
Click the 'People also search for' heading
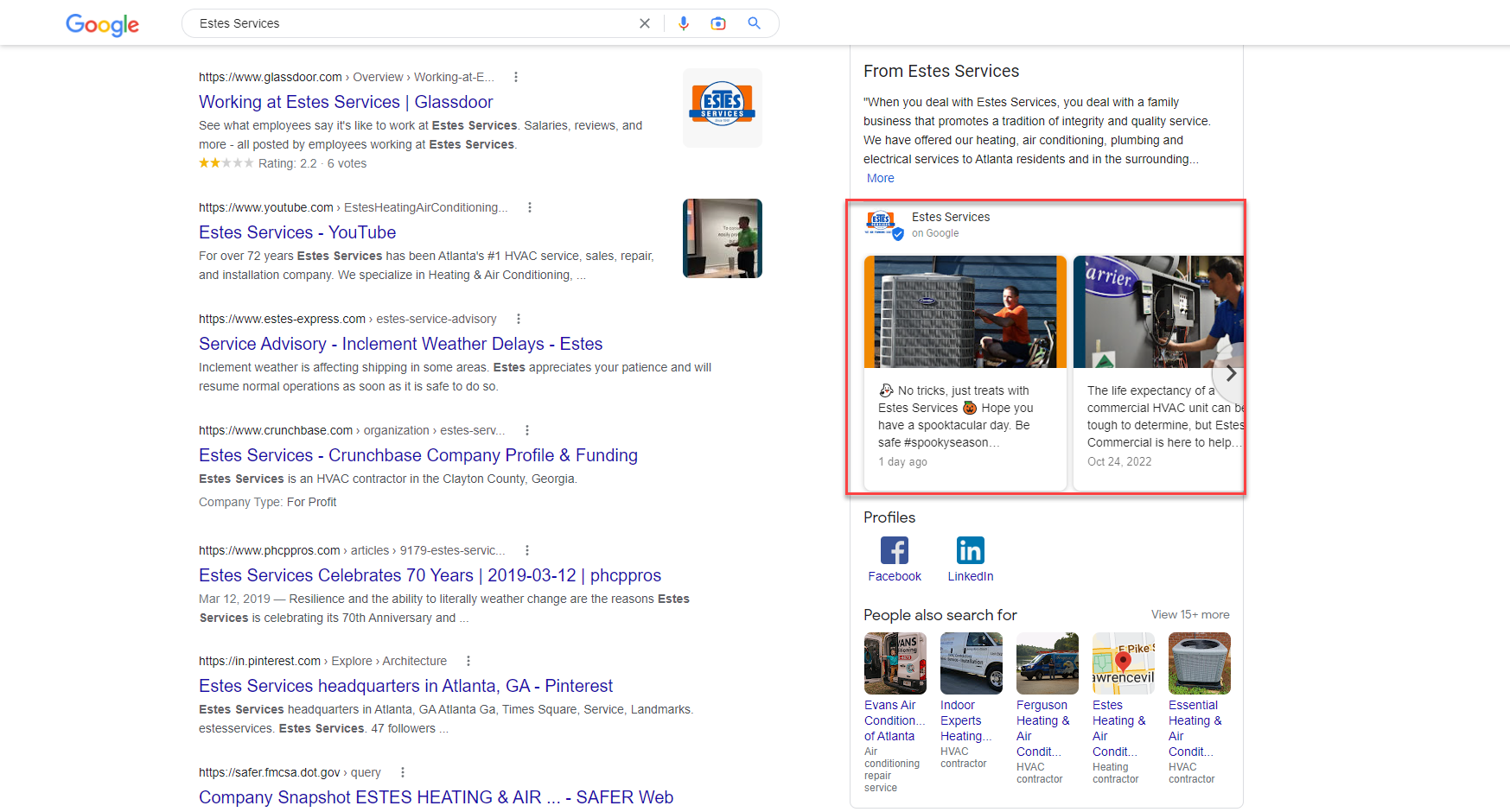940,615
